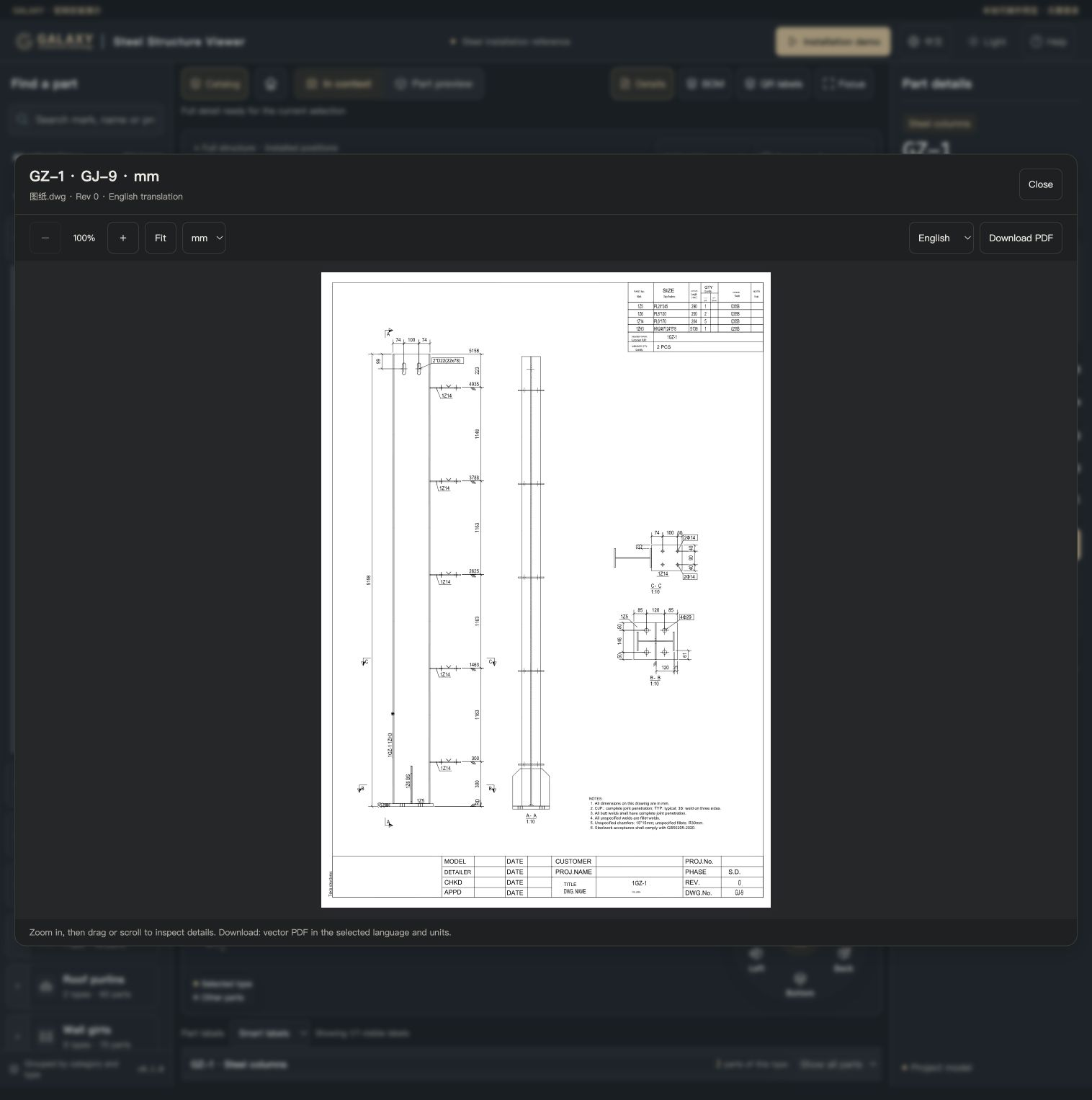Image resolution: width=1092 pixels, height=1100 pixels.
Task: Select the In context view tab
Action: pos(339,84)
